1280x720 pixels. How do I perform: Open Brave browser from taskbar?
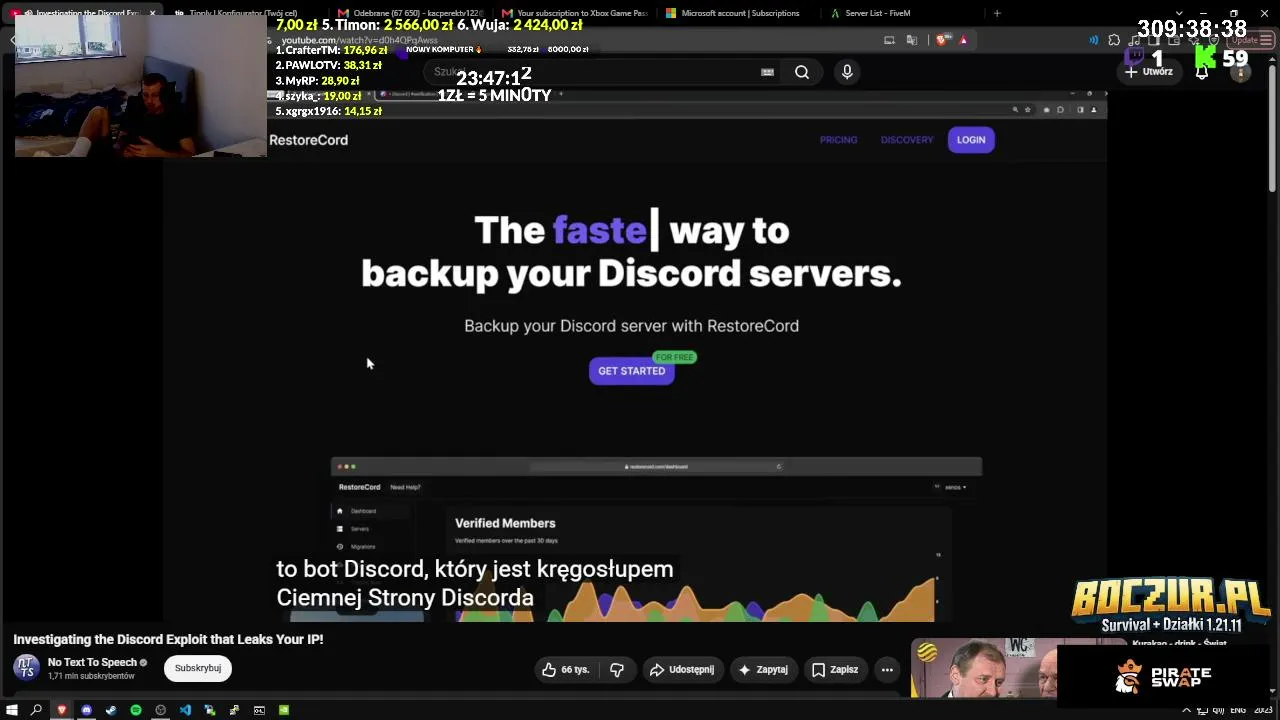(x=62, y=710)
